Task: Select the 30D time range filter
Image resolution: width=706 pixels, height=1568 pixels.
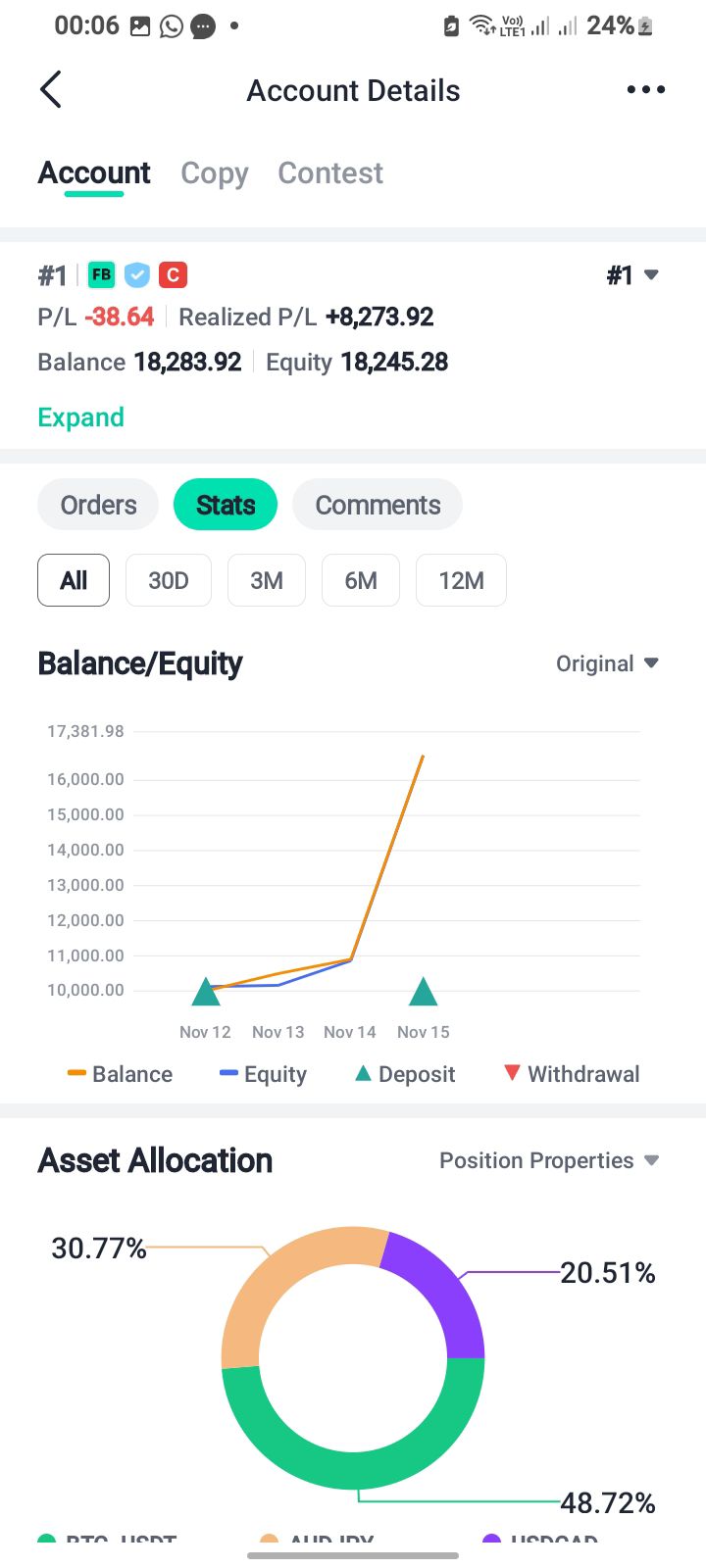Action: click(169, 580)
